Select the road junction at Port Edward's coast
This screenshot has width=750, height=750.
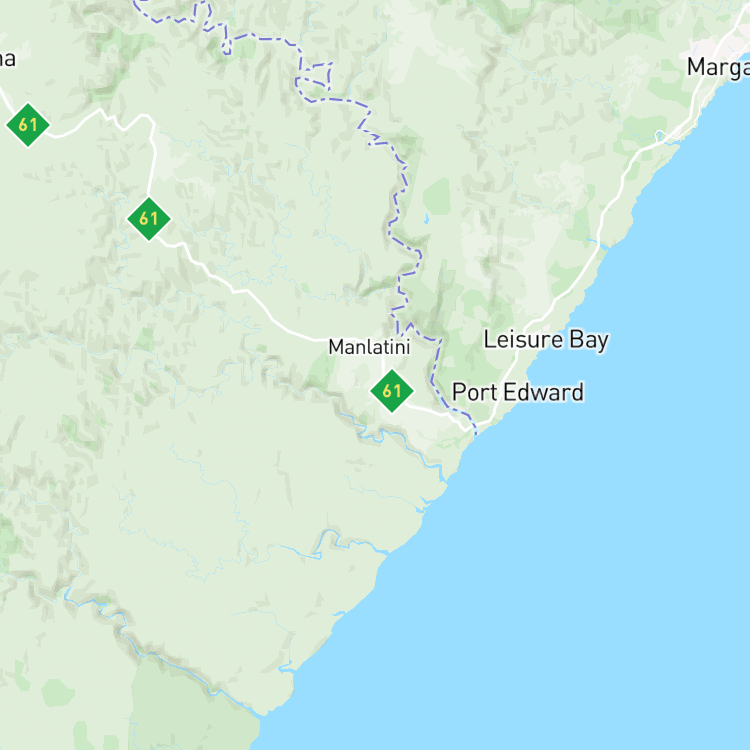coord(480,425)
